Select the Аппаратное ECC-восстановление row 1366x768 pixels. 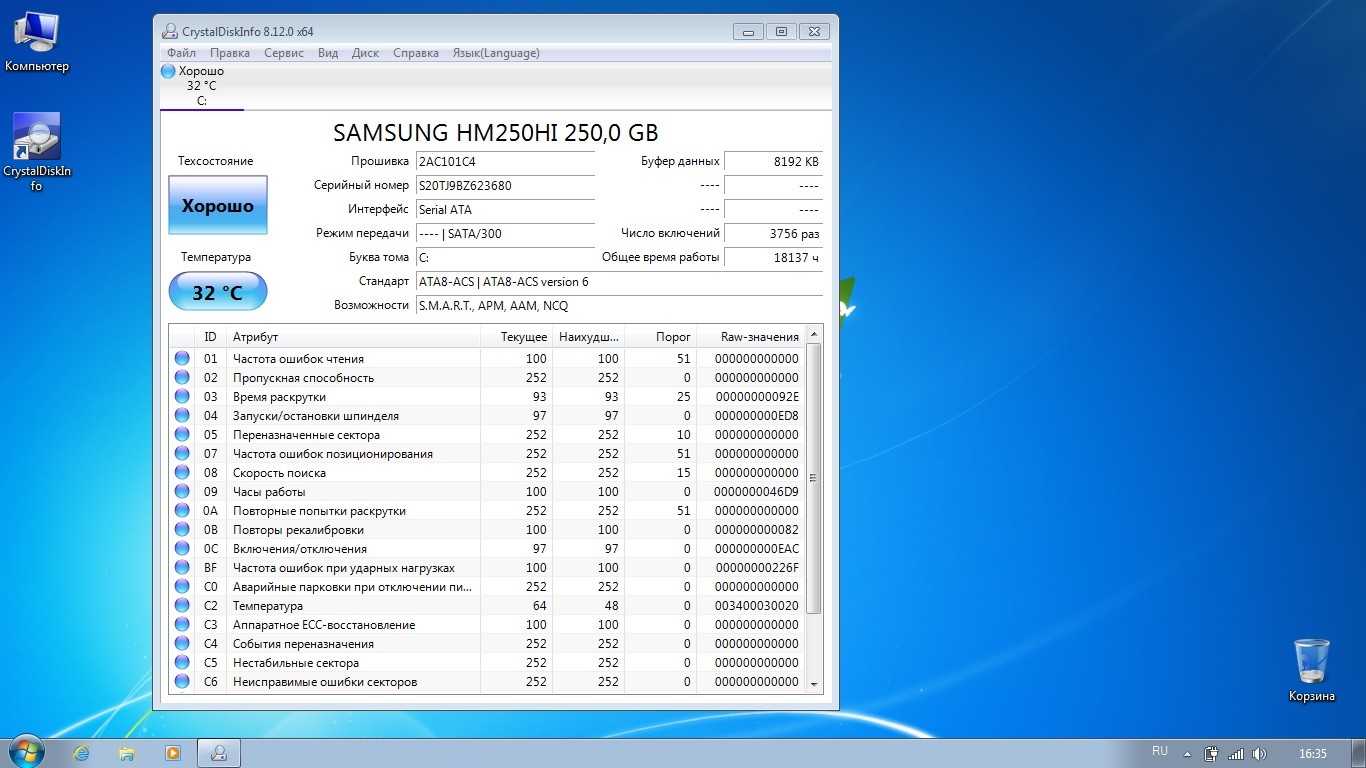486,624
